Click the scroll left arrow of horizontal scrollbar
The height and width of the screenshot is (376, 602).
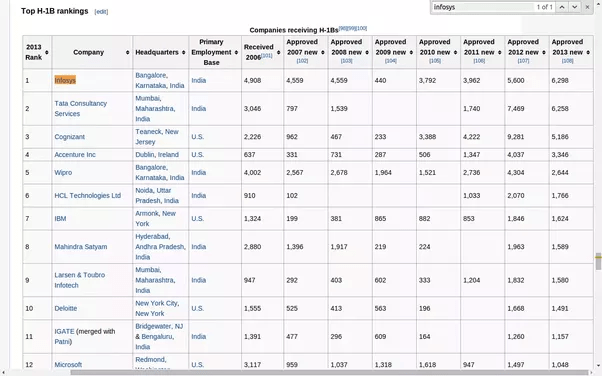3,373
